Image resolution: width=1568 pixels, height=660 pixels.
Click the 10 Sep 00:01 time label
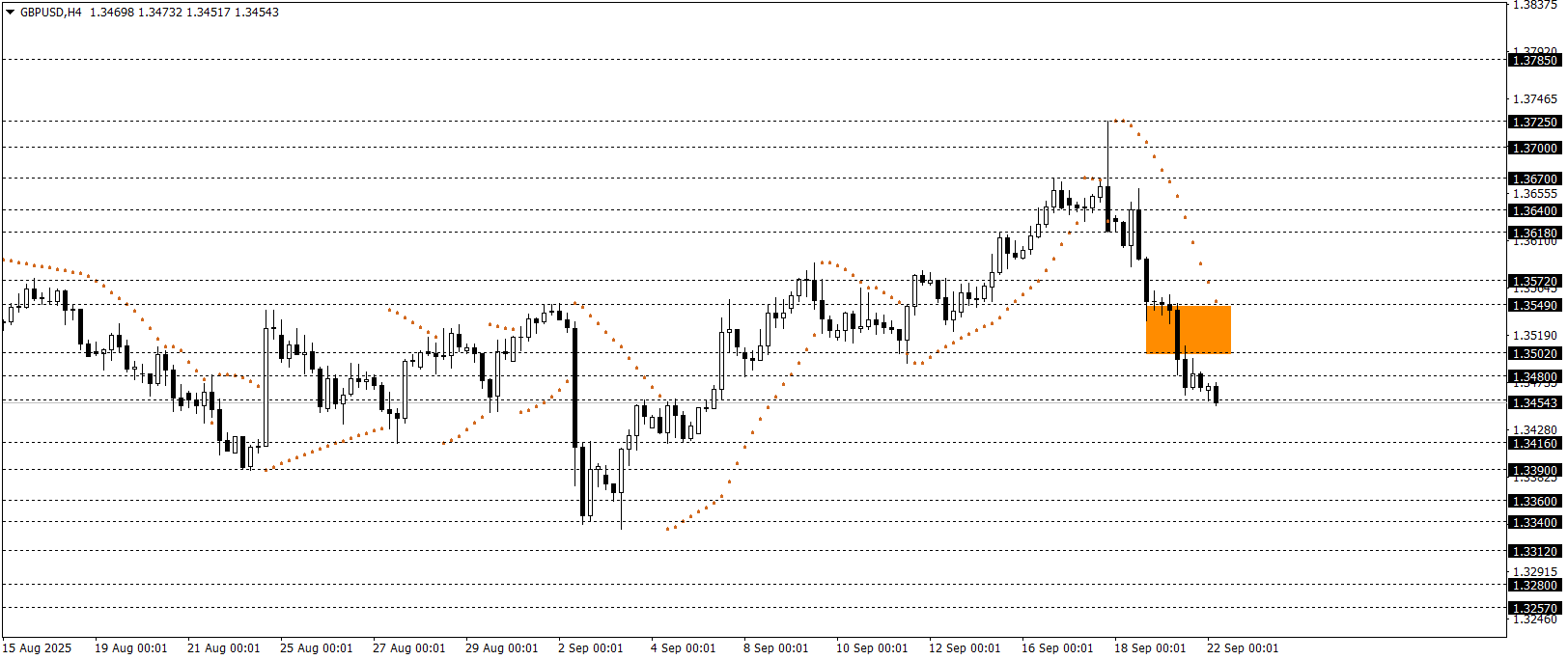click(x=872, y=647)
